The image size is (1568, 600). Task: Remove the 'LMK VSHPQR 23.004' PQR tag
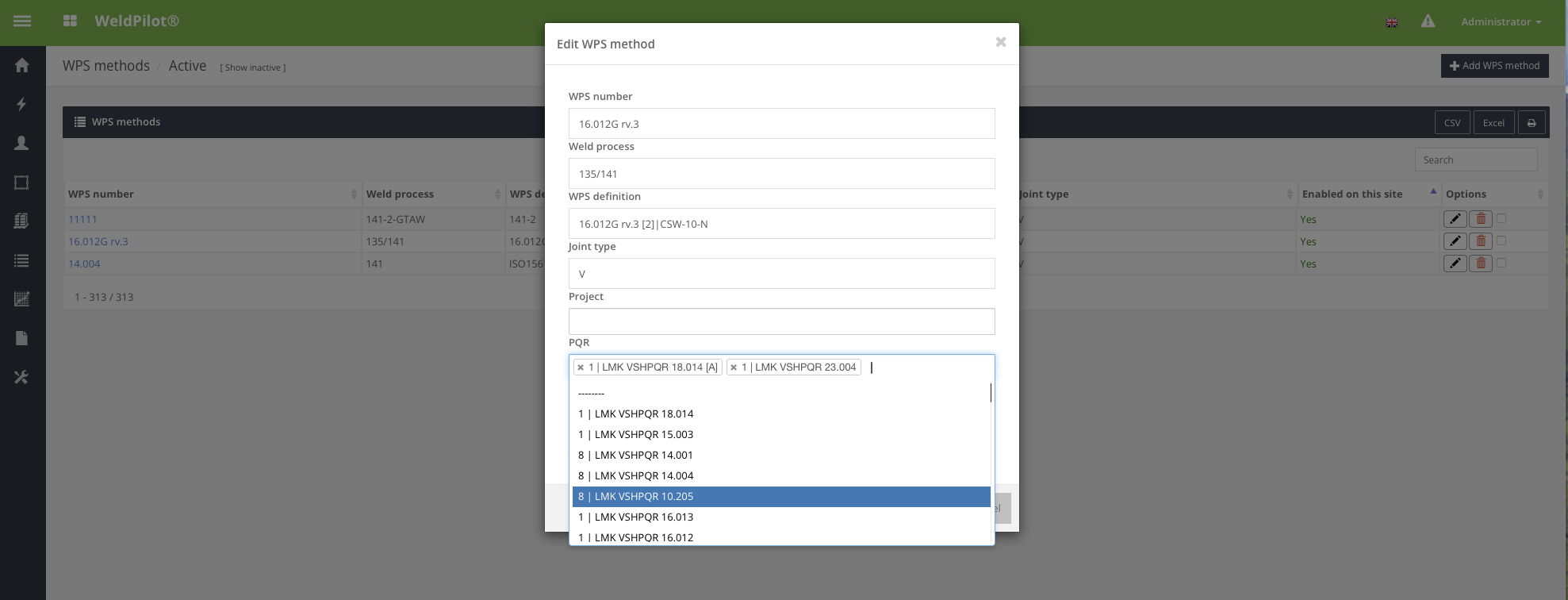[734, 367]
